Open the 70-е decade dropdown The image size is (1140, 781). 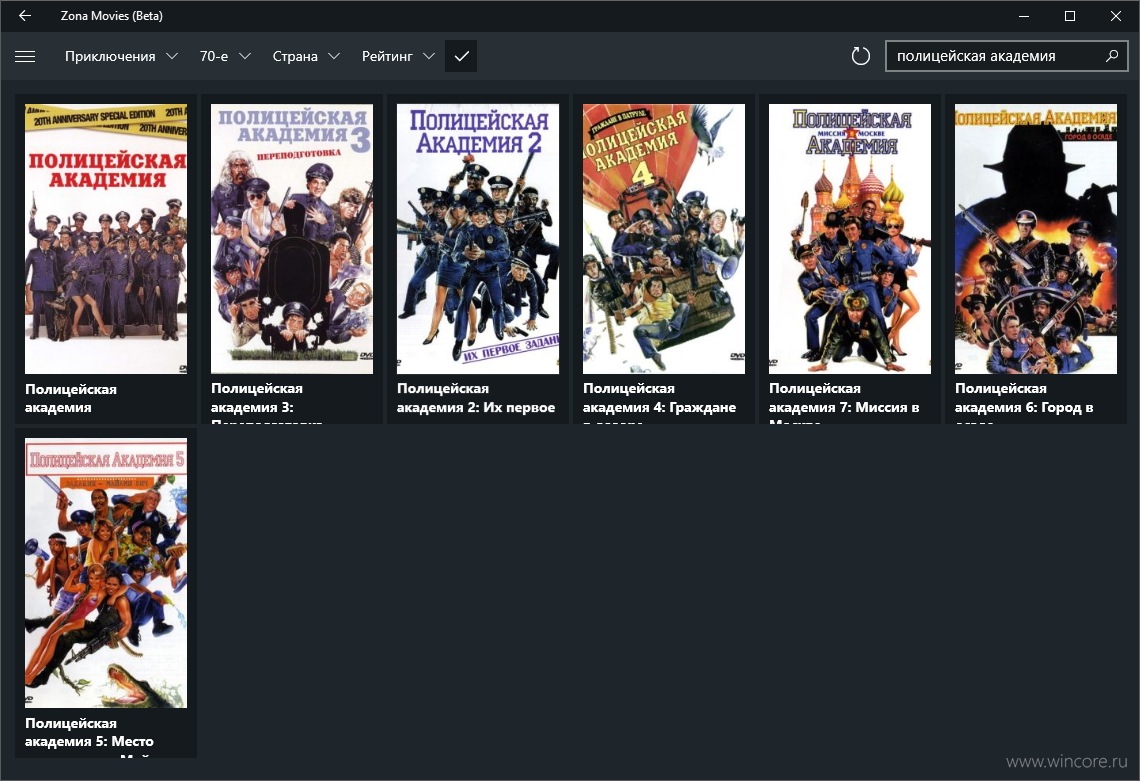point(225,56)
